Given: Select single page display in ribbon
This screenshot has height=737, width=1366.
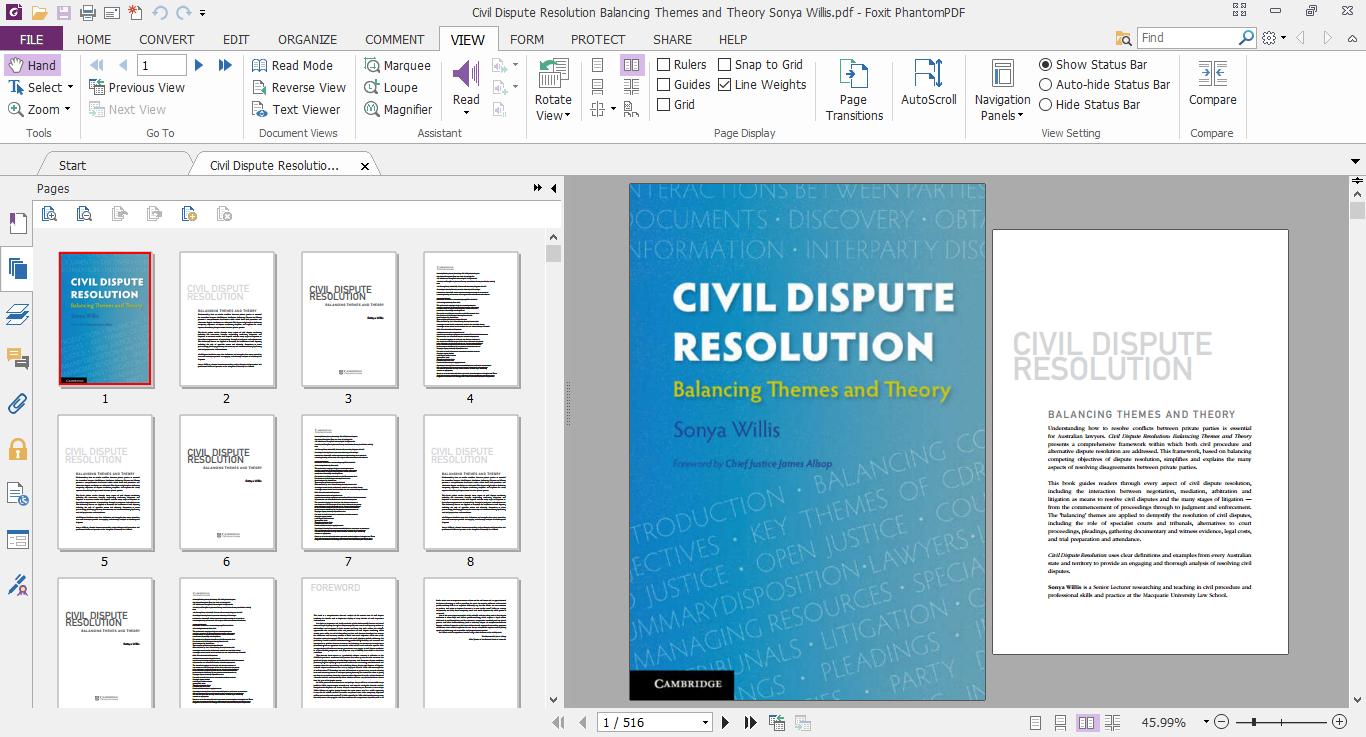Looking at the screenshot, I should (x=597, y=65).
